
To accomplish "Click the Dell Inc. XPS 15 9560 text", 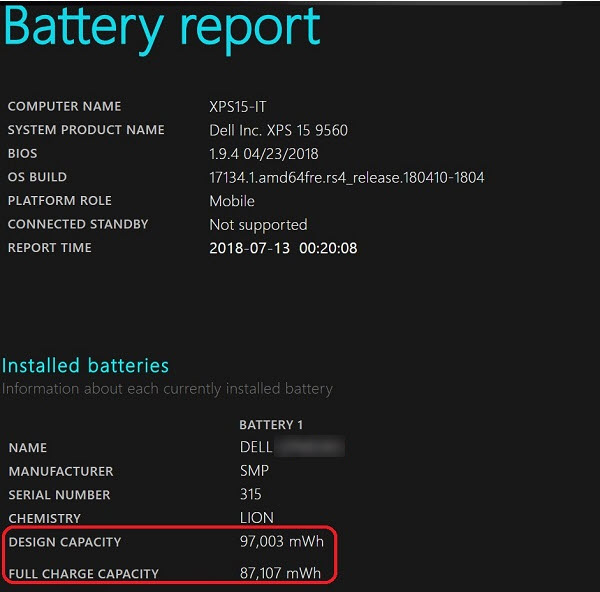I will pos(278,130).
